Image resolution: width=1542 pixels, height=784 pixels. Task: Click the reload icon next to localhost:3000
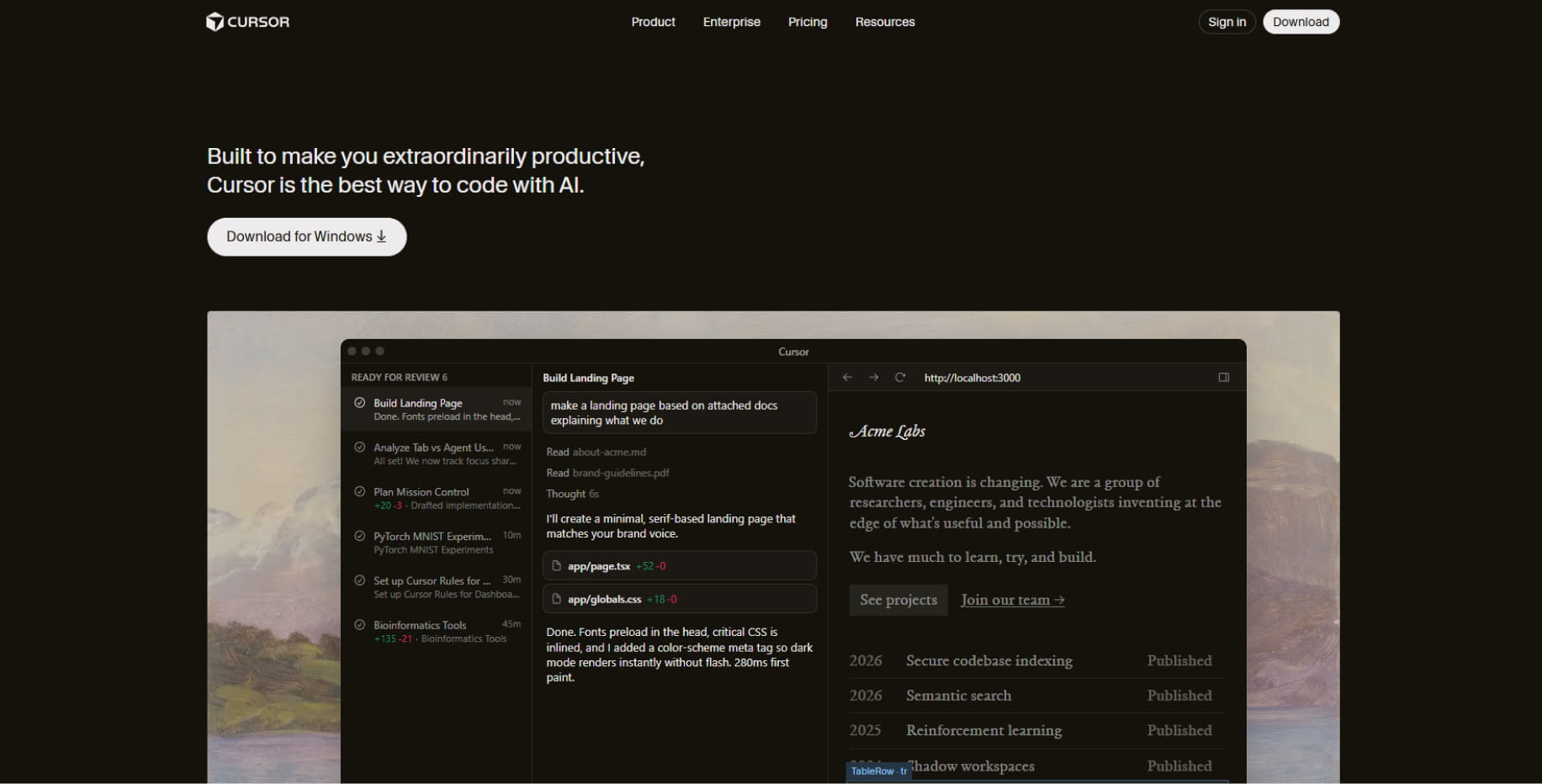tap(900, 377)
